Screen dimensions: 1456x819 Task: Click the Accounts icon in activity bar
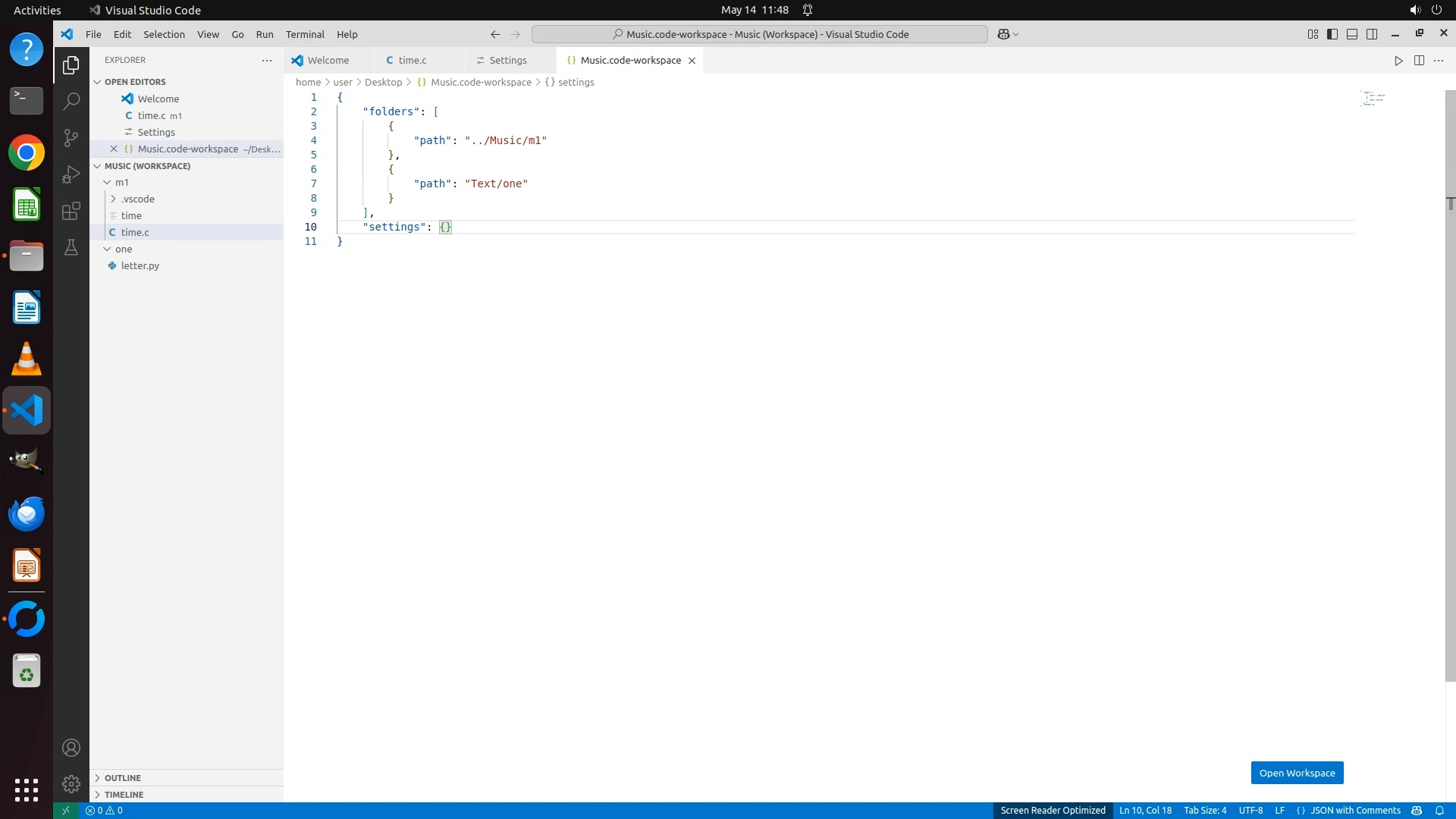(x=71, y=748)
